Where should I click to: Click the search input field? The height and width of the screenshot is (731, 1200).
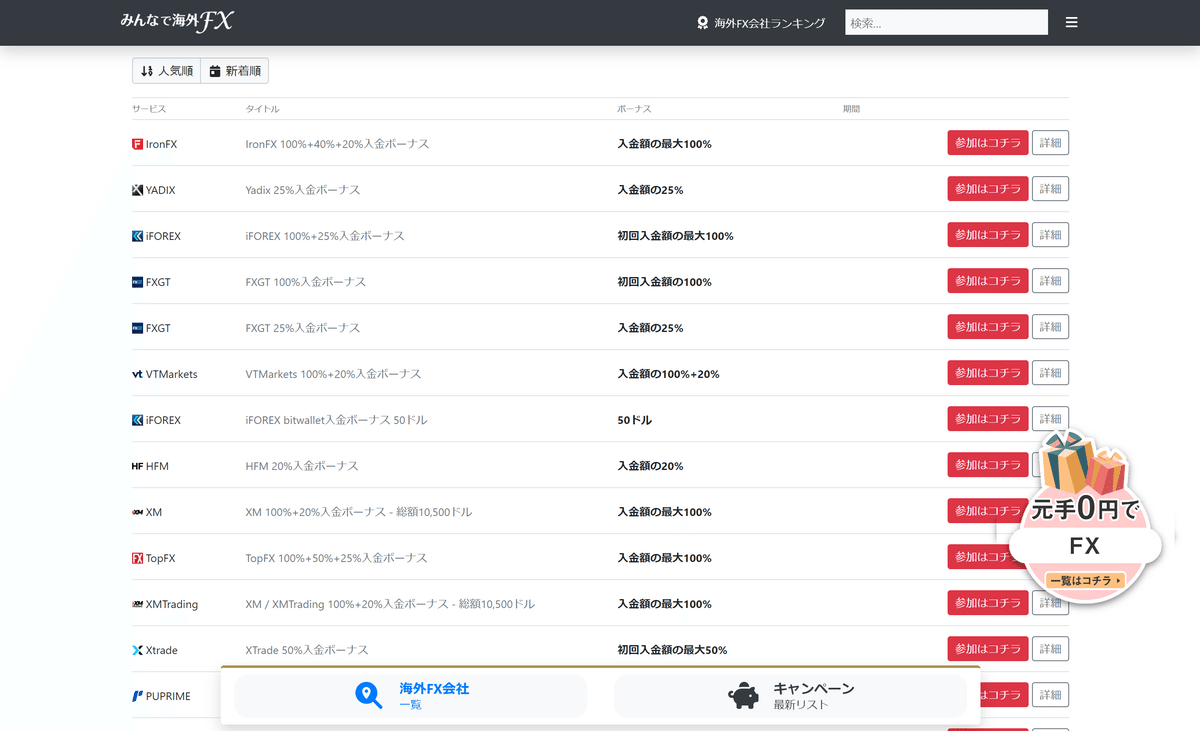(x=945, y=21)
